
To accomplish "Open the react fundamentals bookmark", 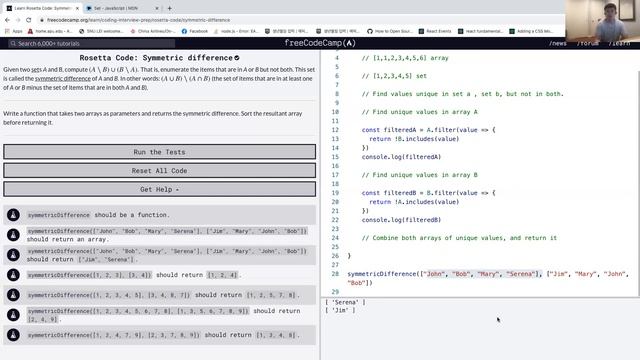I will coord(480,31).
